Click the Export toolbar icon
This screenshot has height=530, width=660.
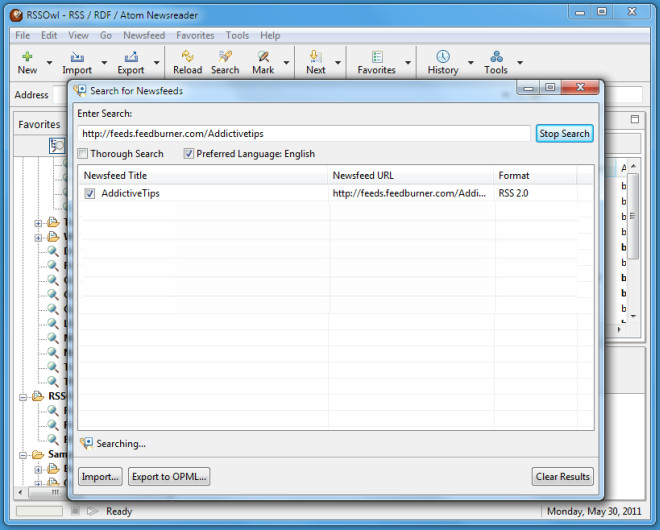(131, 56)
